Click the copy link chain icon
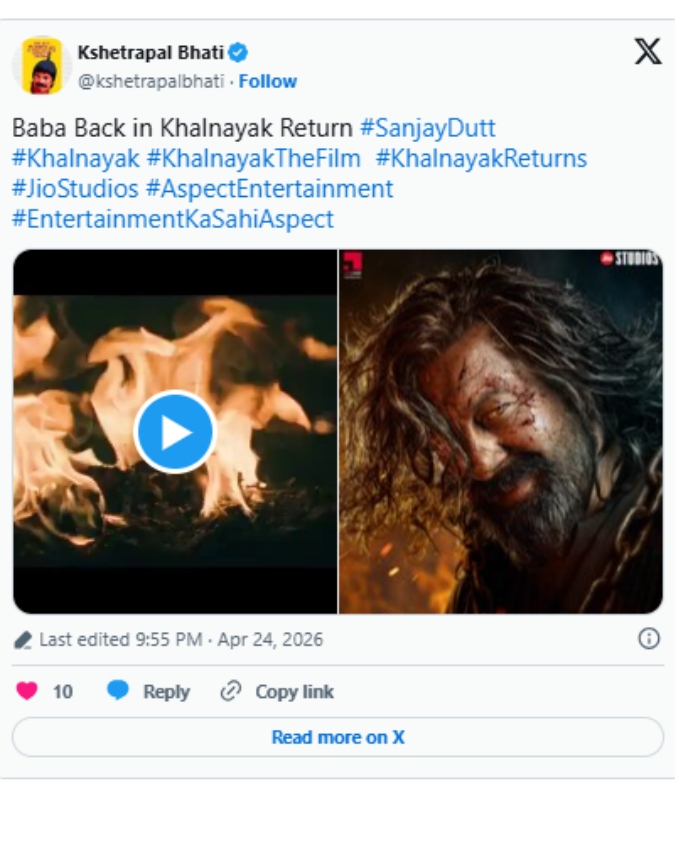The height and width of the screenshot is (850, 675). (231, 691)
